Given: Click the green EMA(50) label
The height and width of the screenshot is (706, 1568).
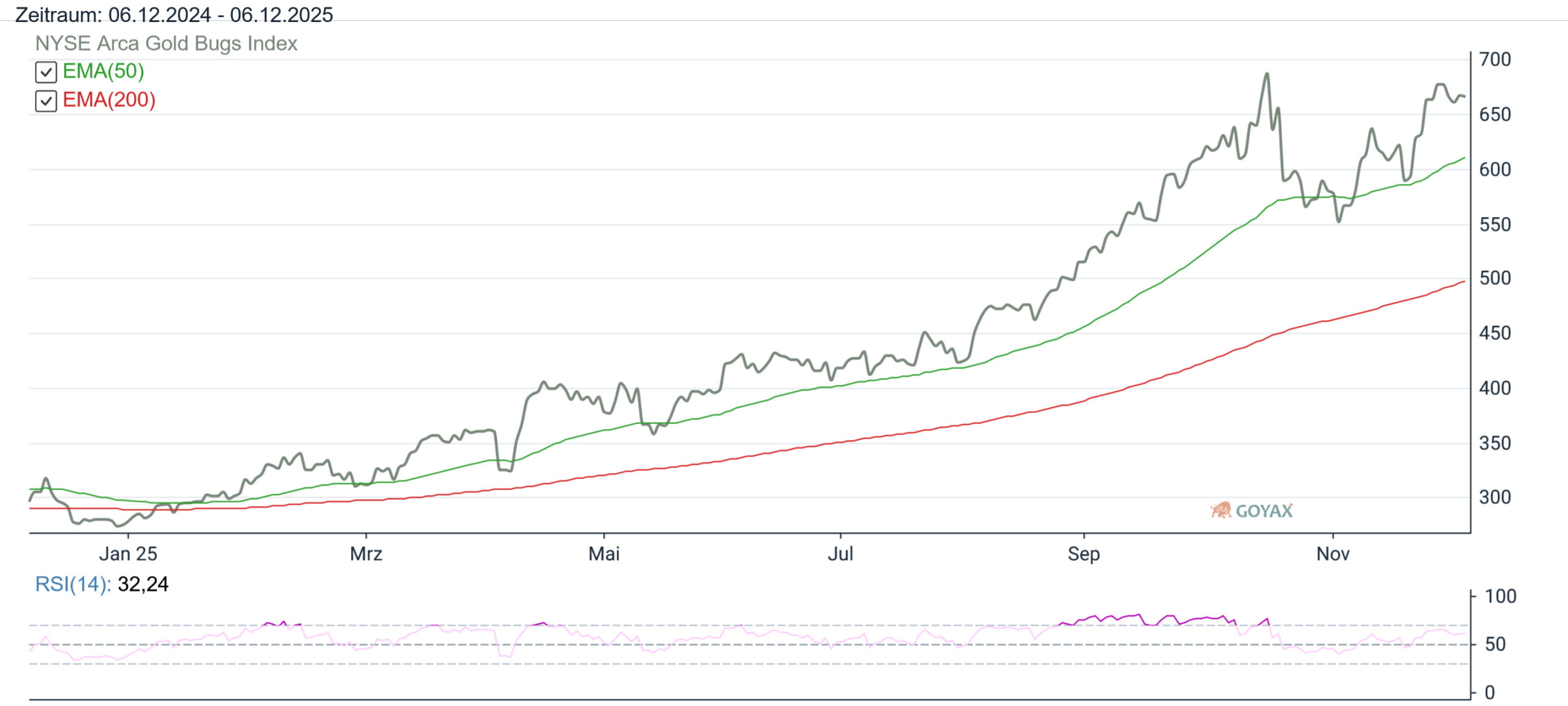Looking at the screenshot, I should point(103,71).
